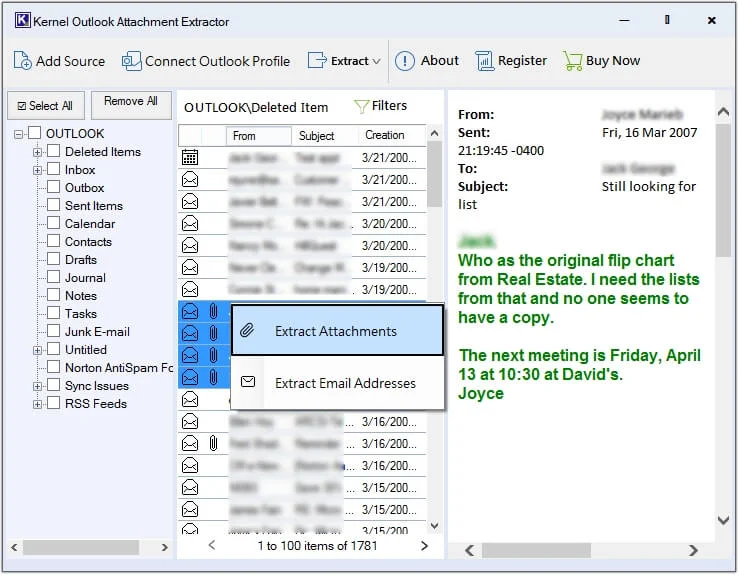Click the Extract toolbar icon
739x575 pixels.
pos(317,61)
